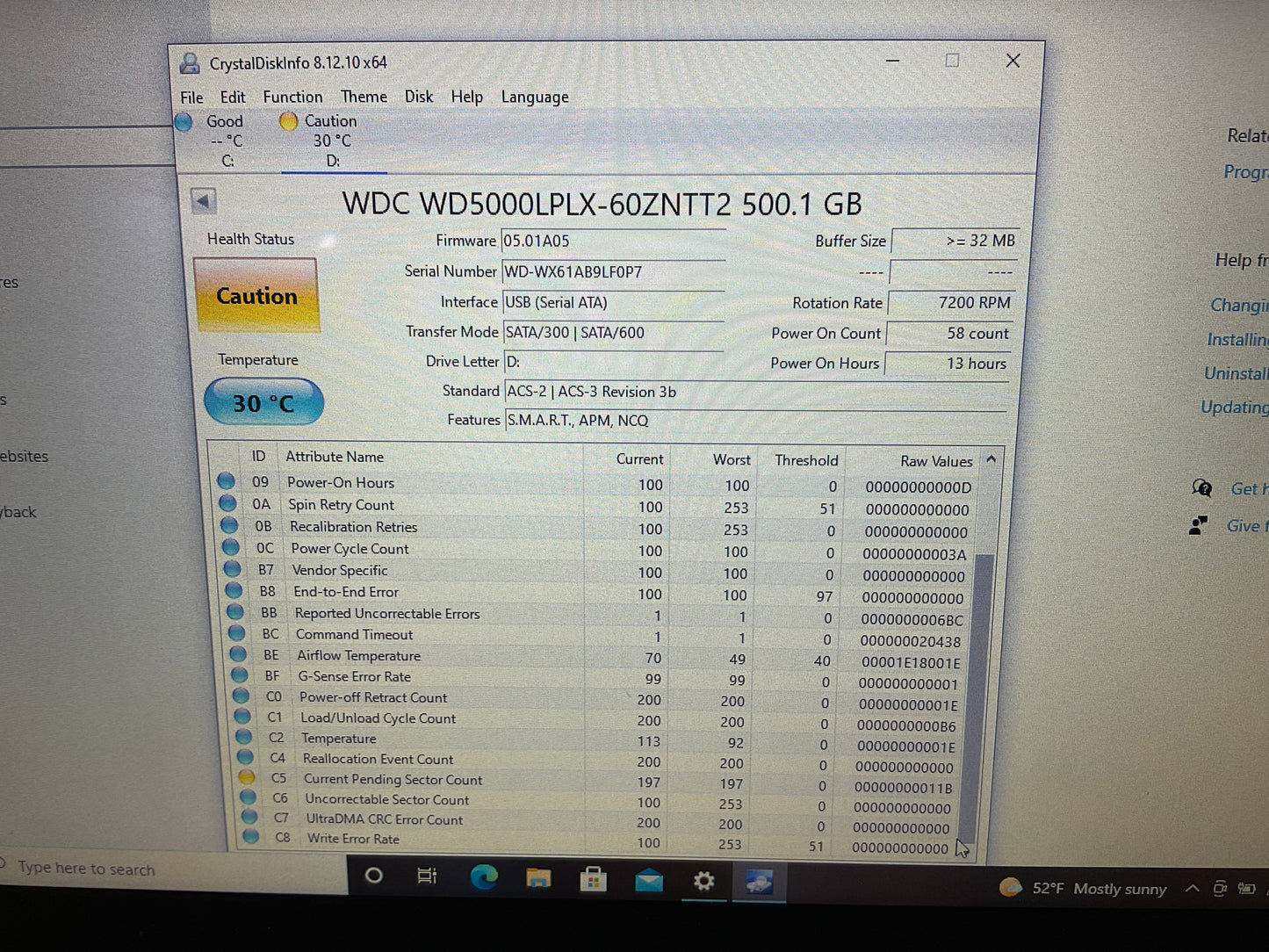1269x952 pixels.
Task: Click status icon for Power Cycle Count row
Action: coord(231,547)
